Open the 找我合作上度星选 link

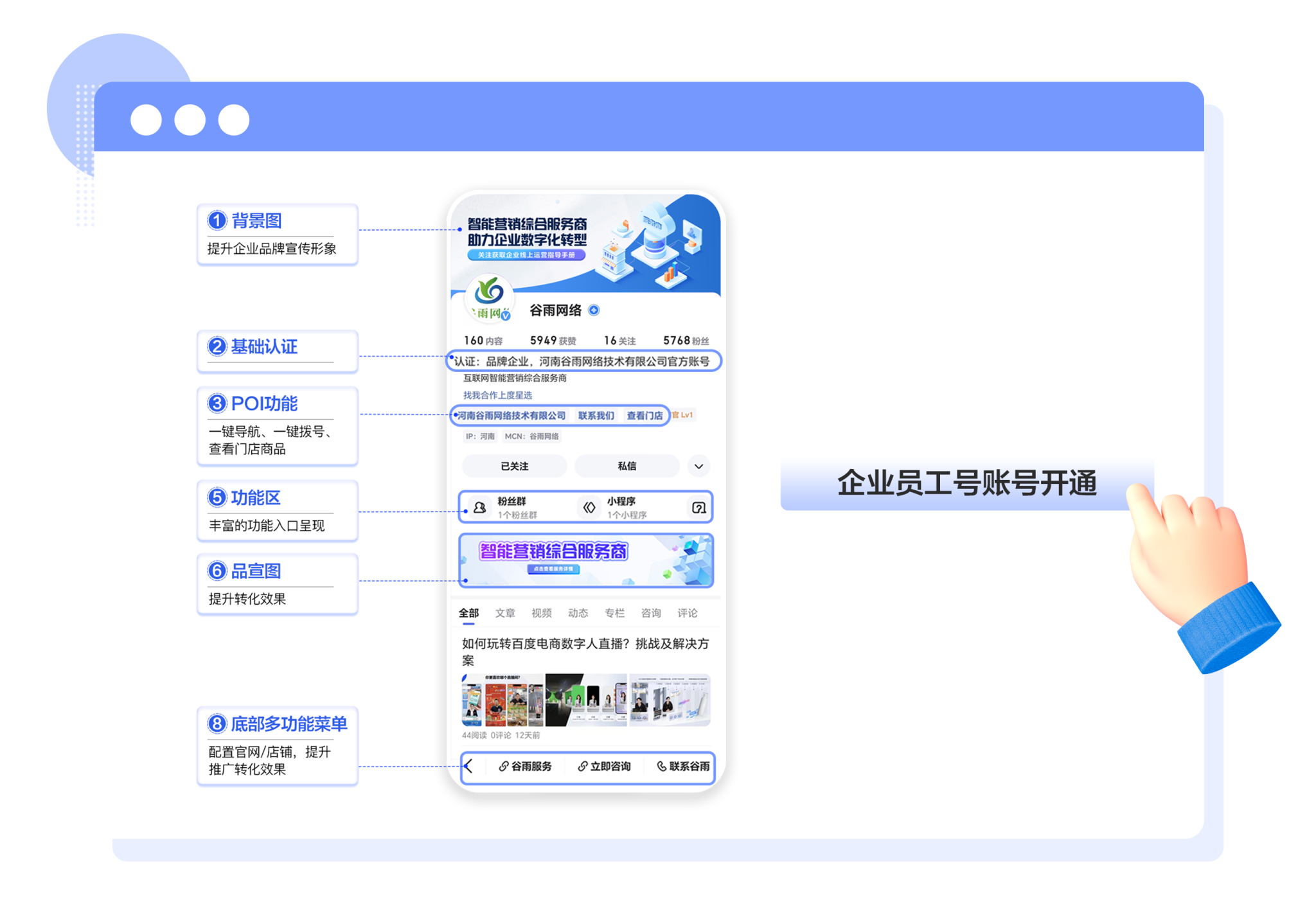497,395
